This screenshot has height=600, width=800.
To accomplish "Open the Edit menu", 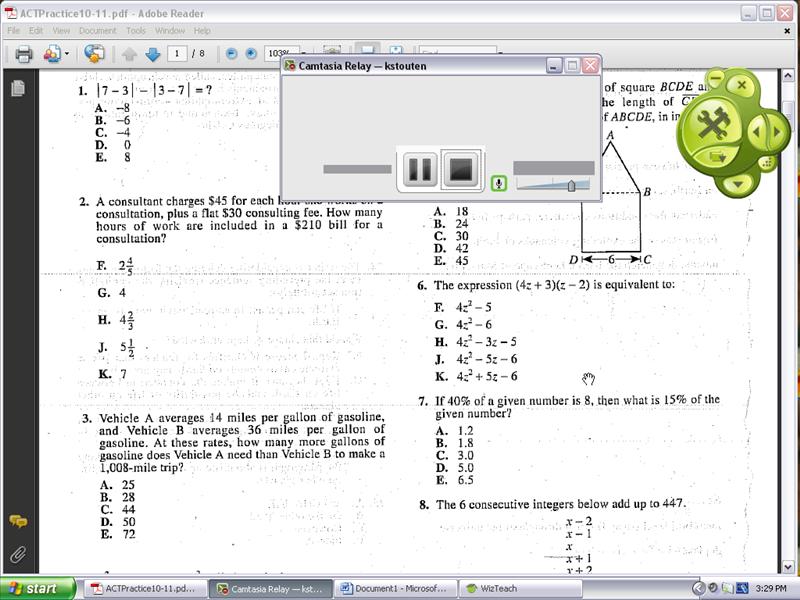I will (x=36, y=31).
